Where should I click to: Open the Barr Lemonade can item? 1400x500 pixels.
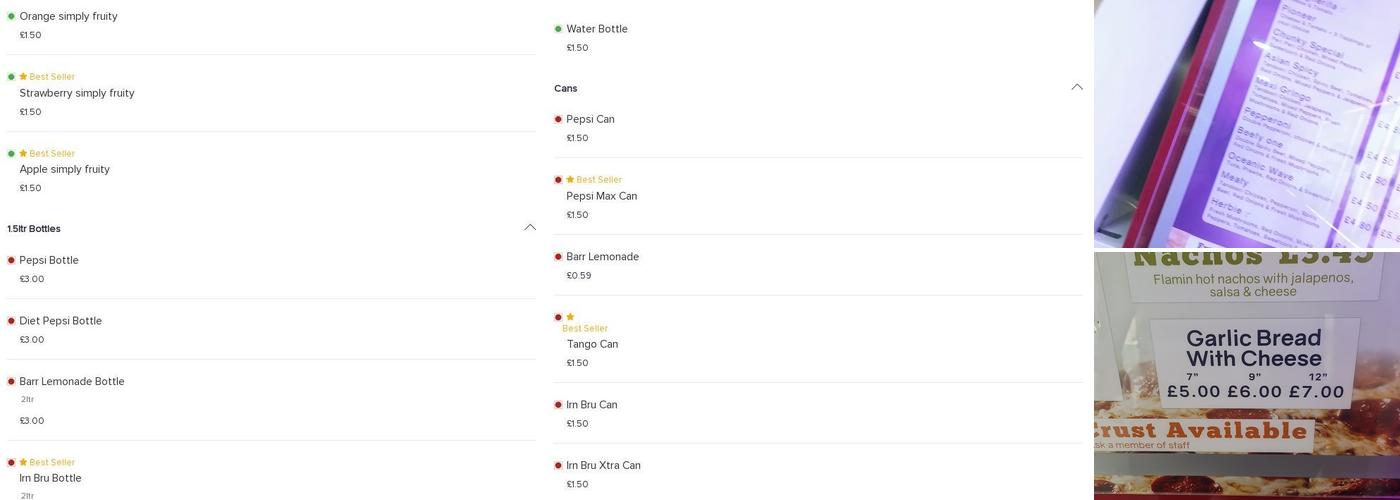pos(602,257)
